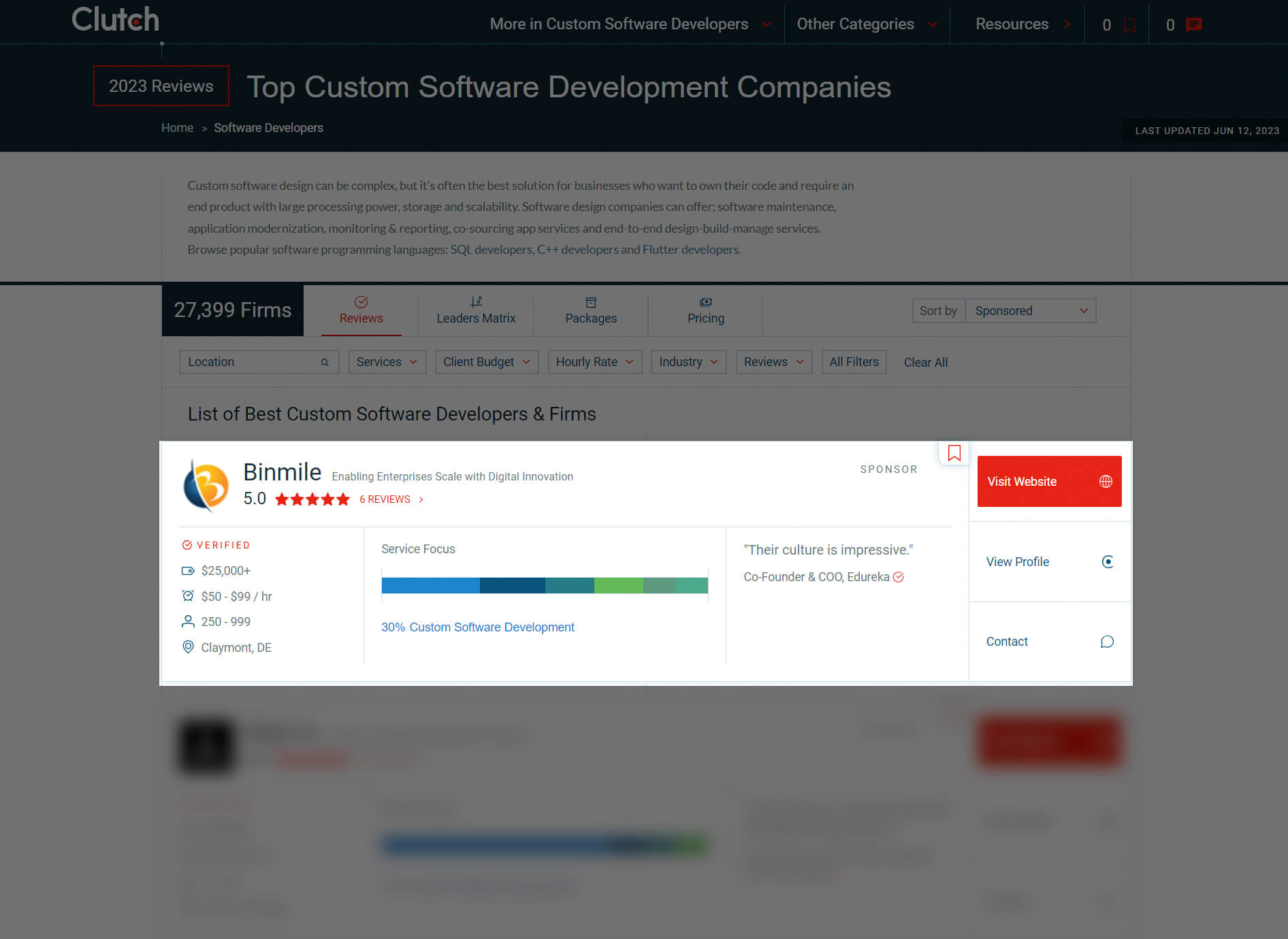
Task: Click the "27,399 Firms" count
Action: tap(233, 310)
